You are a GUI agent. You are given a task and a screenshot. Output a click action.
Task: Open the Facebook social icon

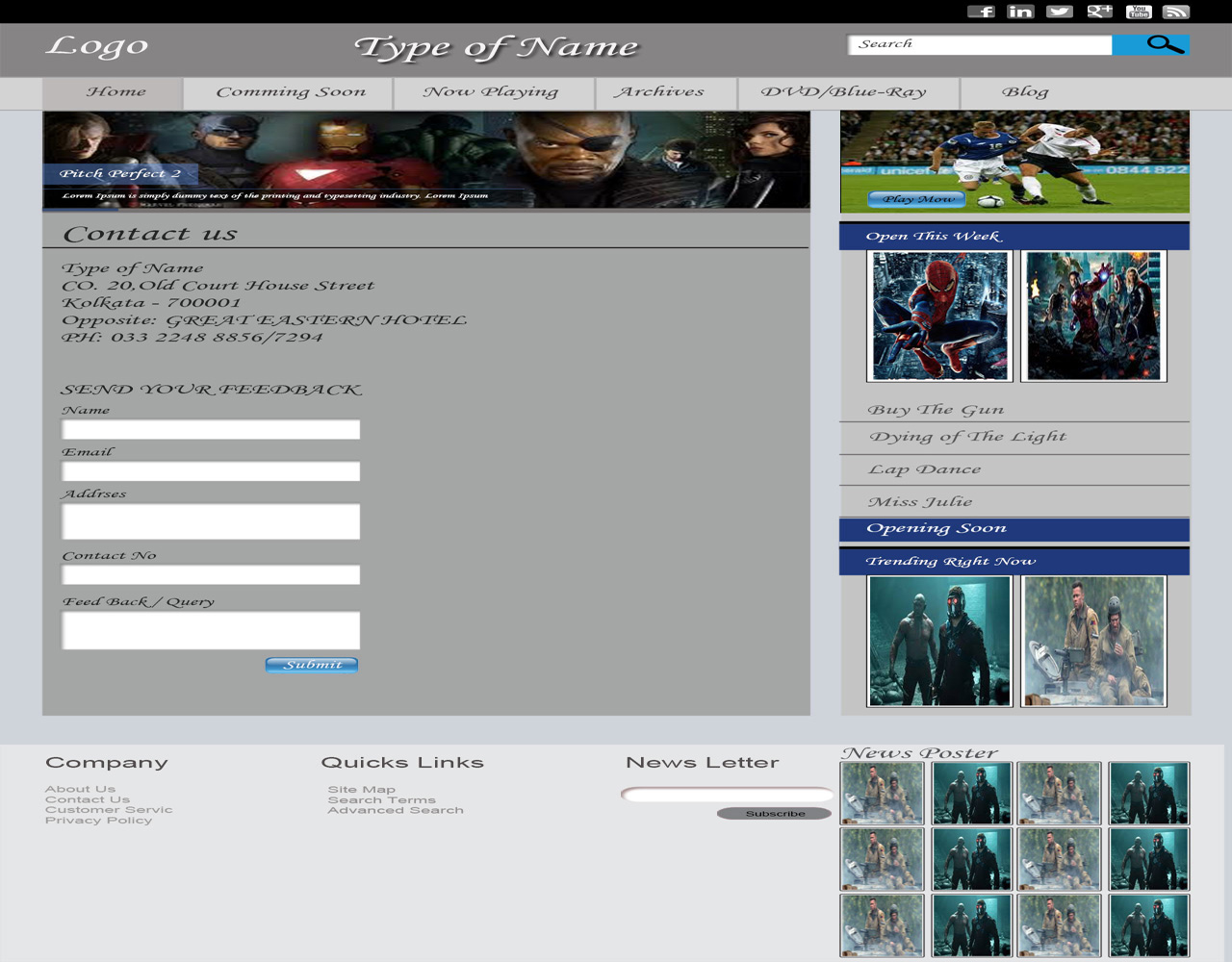click(x=981, y=12)
